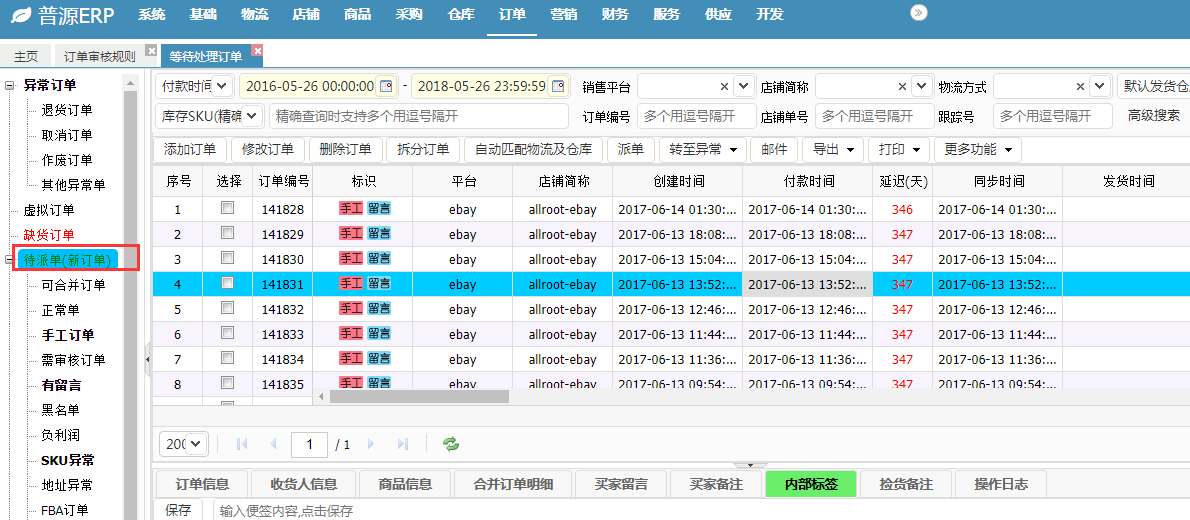Click 留言 tag on order 141834
The height and width of the screenshot is (520, 1190).
379,359
